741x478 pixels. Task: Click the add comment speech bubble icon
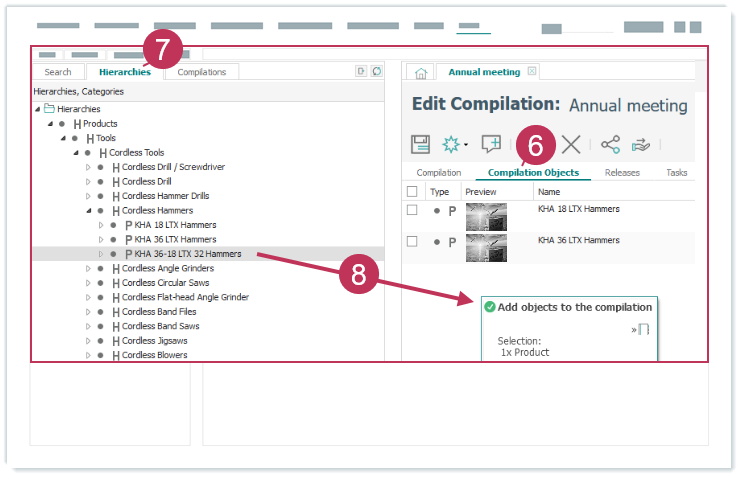click(x=491, y=144)
